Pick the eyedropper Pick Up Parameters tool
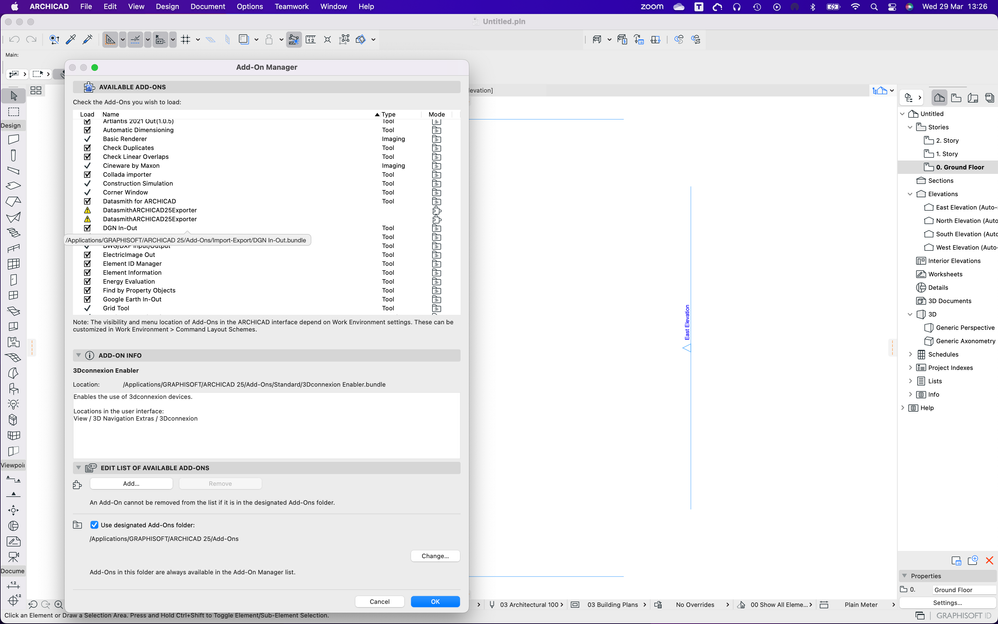 71,39
